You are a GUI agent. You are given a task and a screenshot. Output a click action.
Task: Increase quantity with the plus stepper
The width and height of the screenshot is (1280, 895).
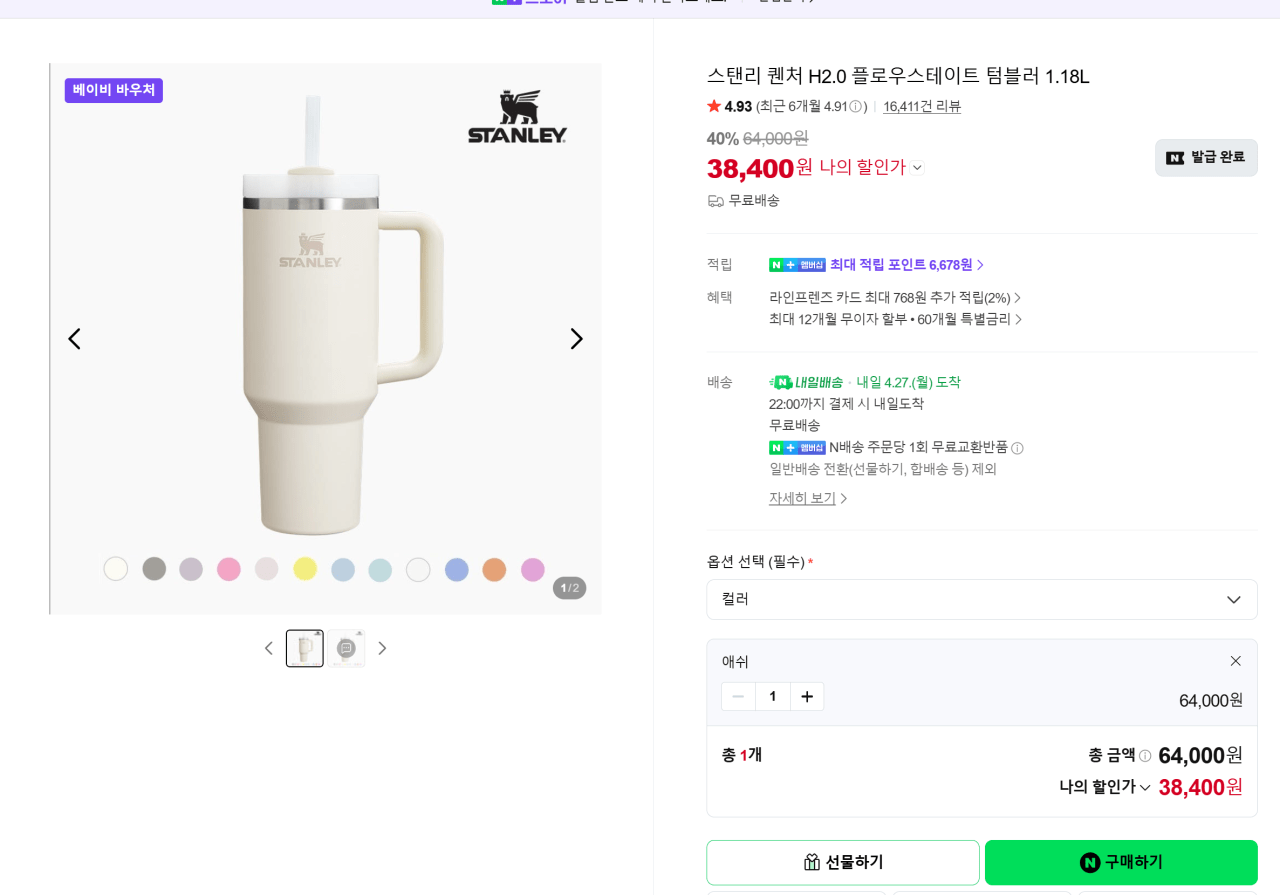point(807,696)
